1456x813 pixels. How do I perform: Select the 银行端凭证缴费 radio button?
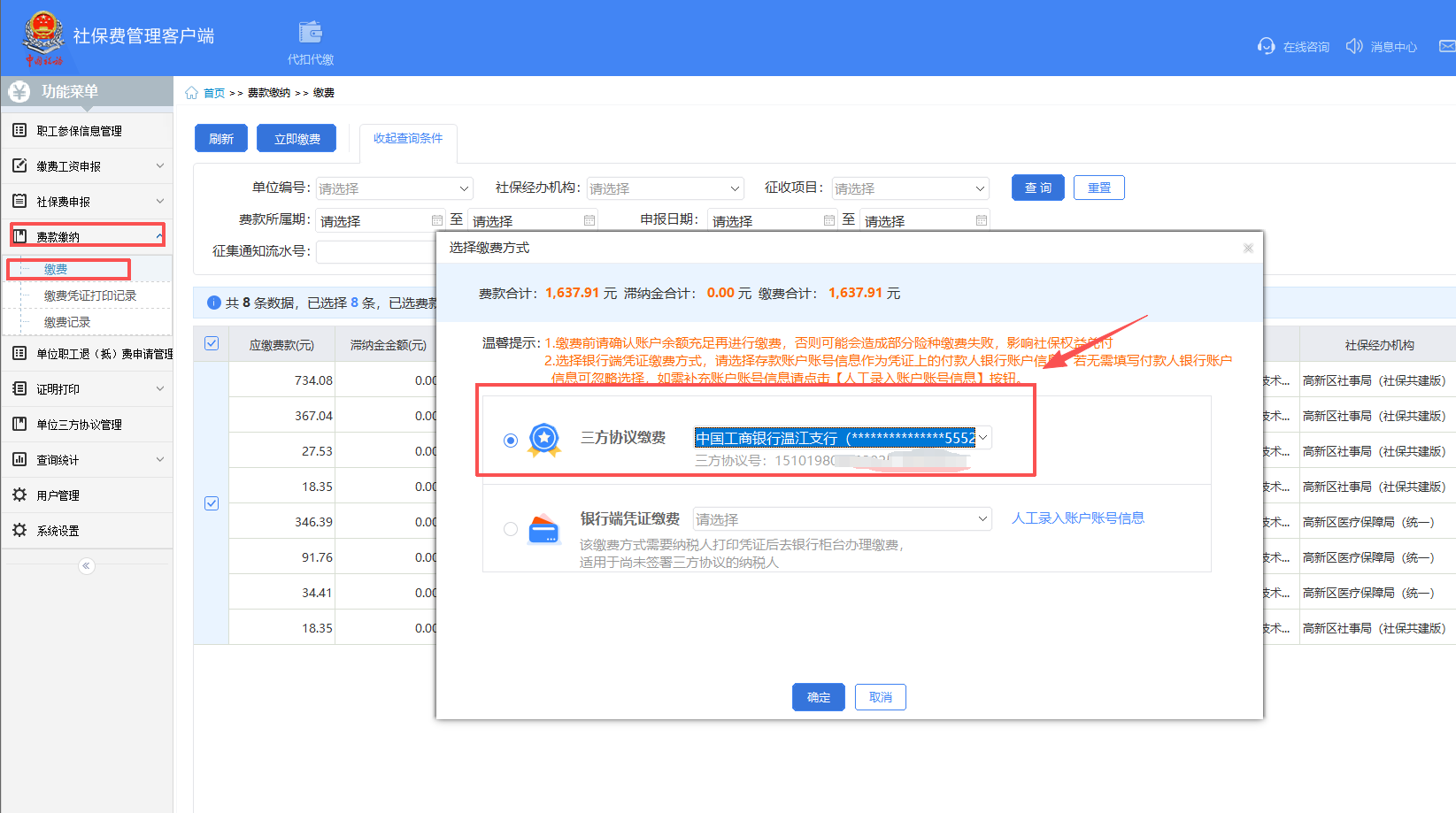511,529
